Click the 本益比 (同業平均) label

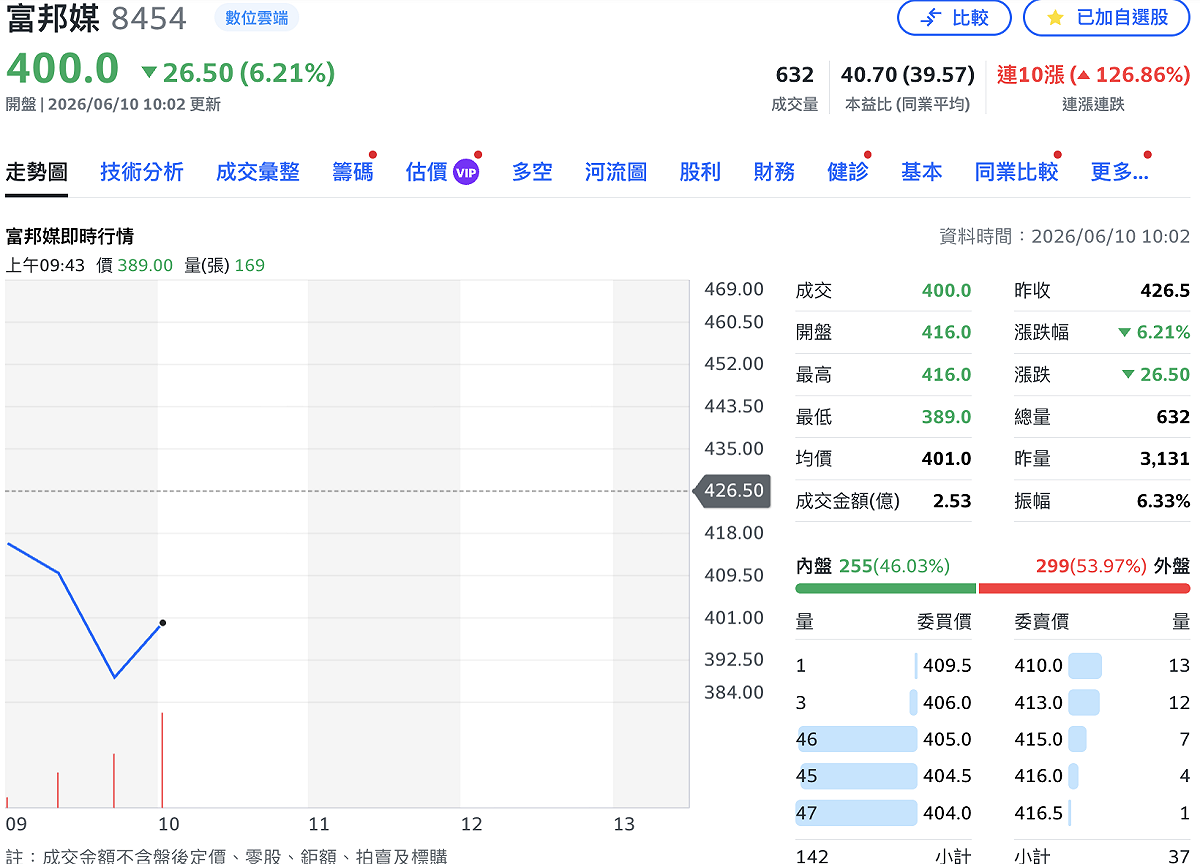[x=907, y=104]
